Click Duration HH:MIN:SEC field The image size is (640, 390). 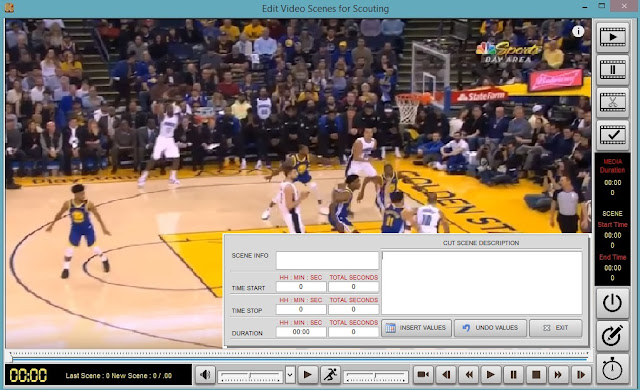(x=301, y=332)
